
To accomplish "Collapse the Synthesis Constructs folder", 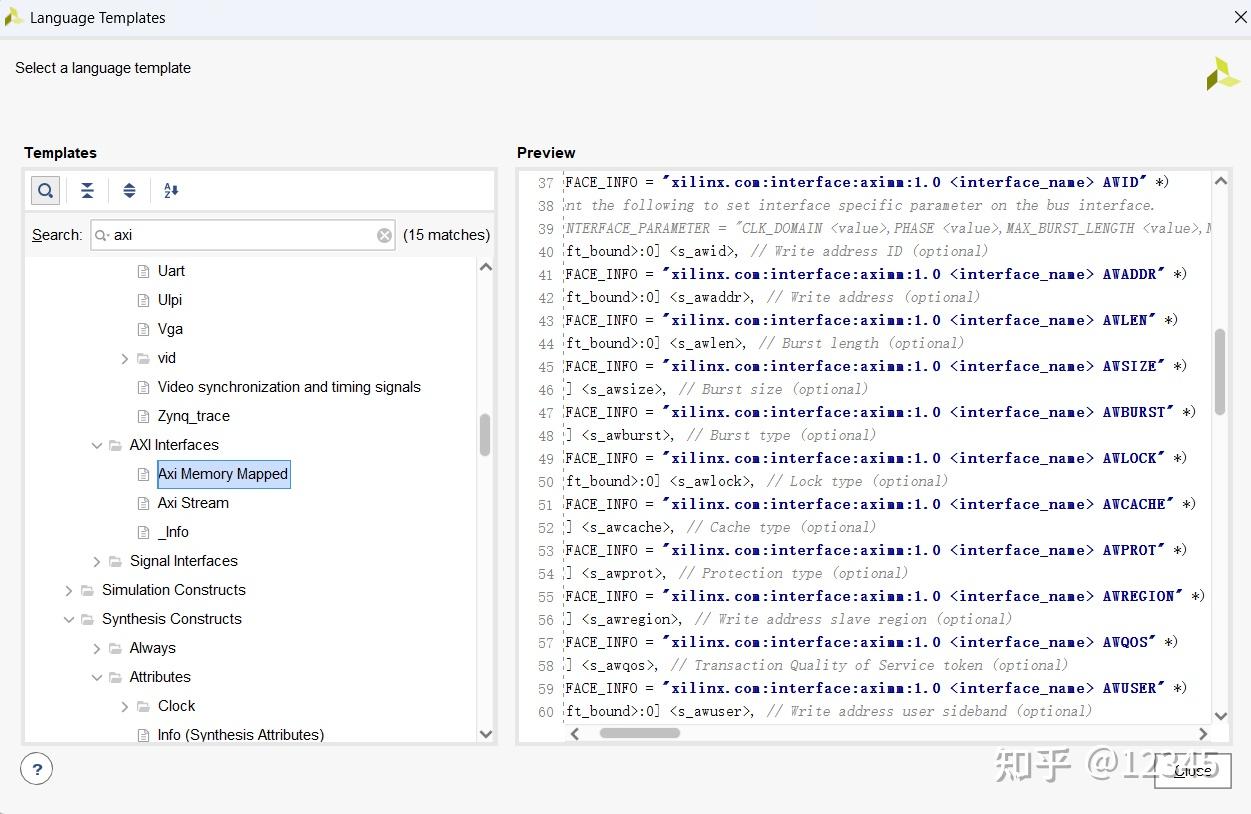I will point(69,619).
